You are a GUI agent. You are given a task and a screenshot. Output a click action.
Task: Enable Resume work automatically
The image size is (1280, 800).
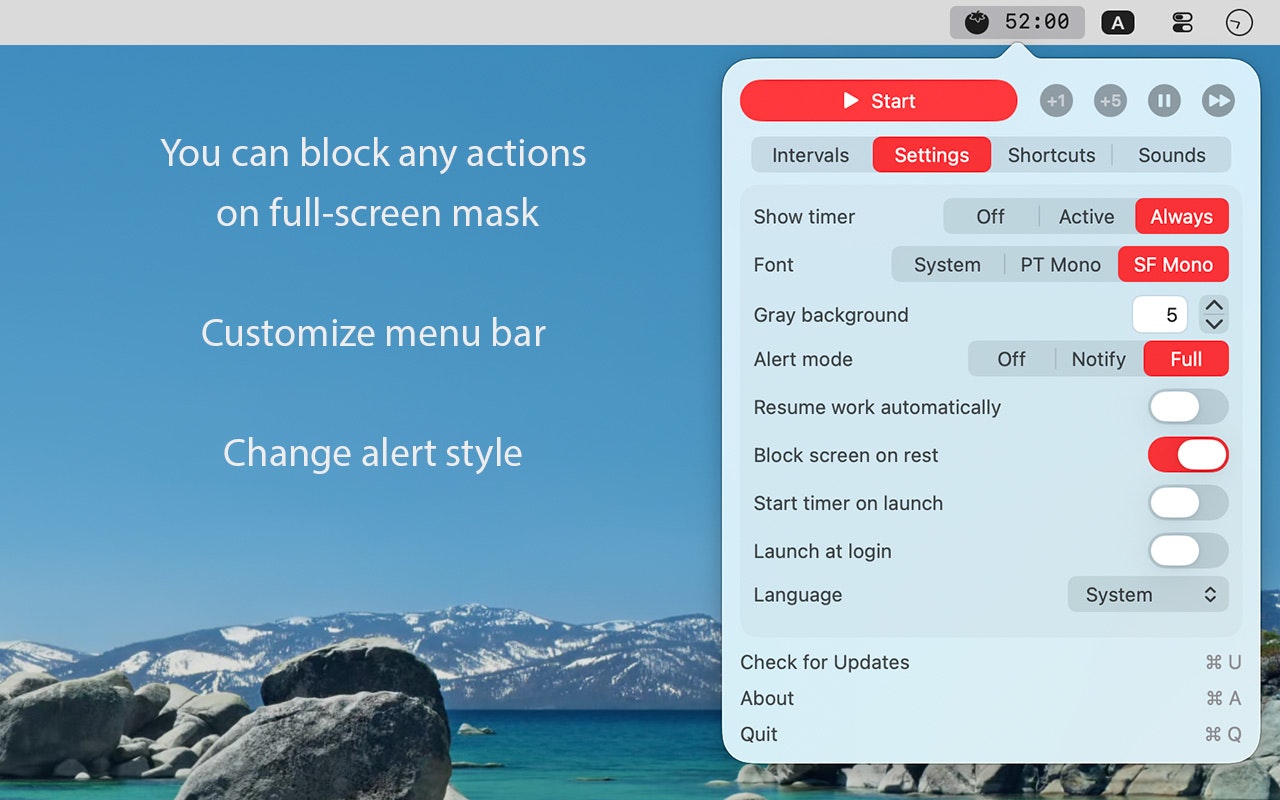1188,407
